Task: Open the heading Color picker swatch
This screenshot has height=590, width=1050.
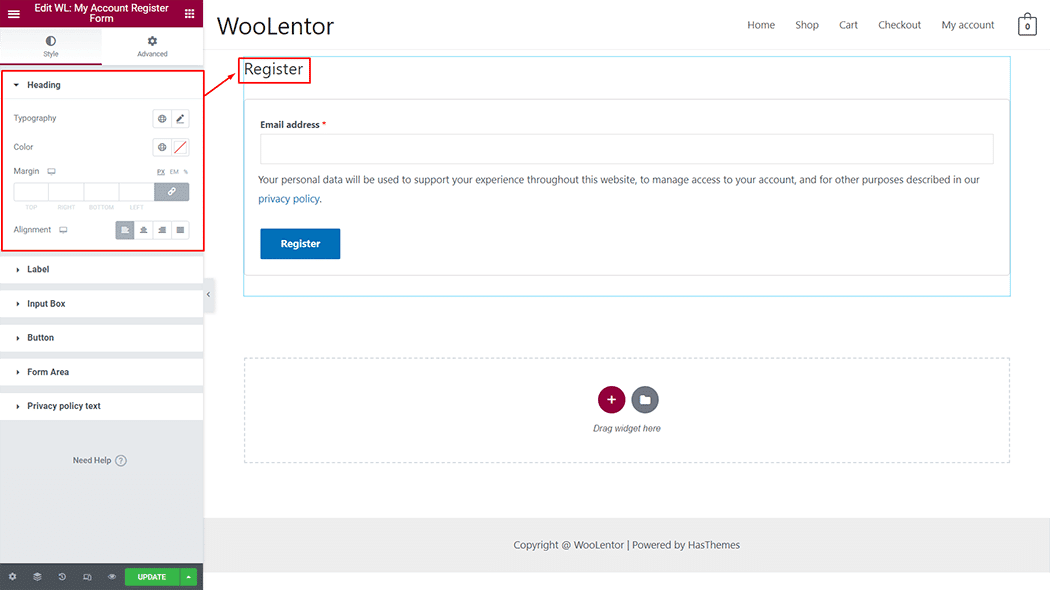Action: pyautogui.click(x=180, y=148)
